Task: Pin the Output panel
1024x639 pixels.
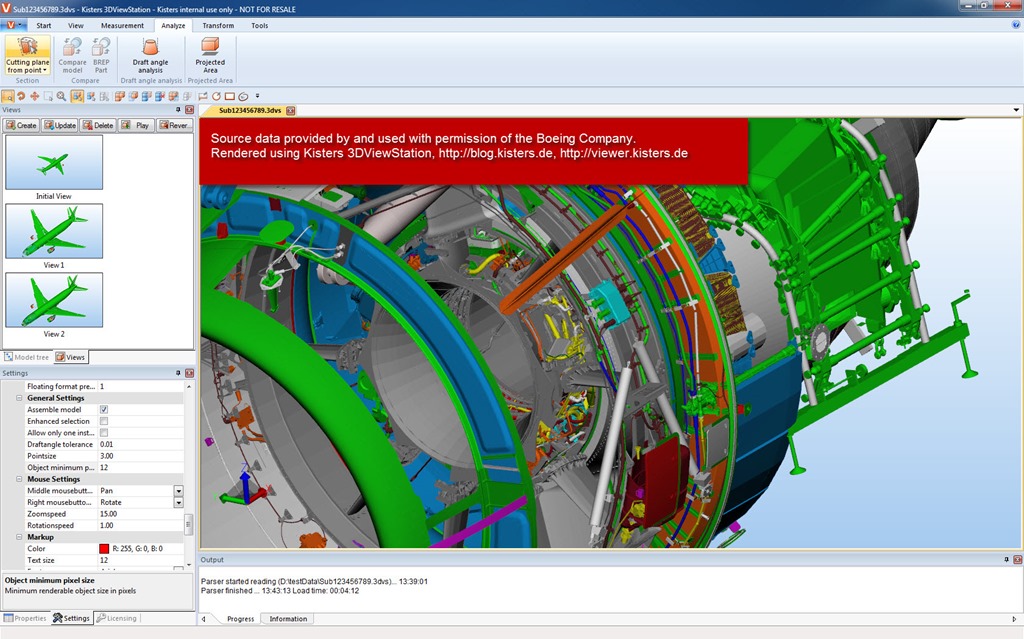Action: click(x=1006, y=560)
